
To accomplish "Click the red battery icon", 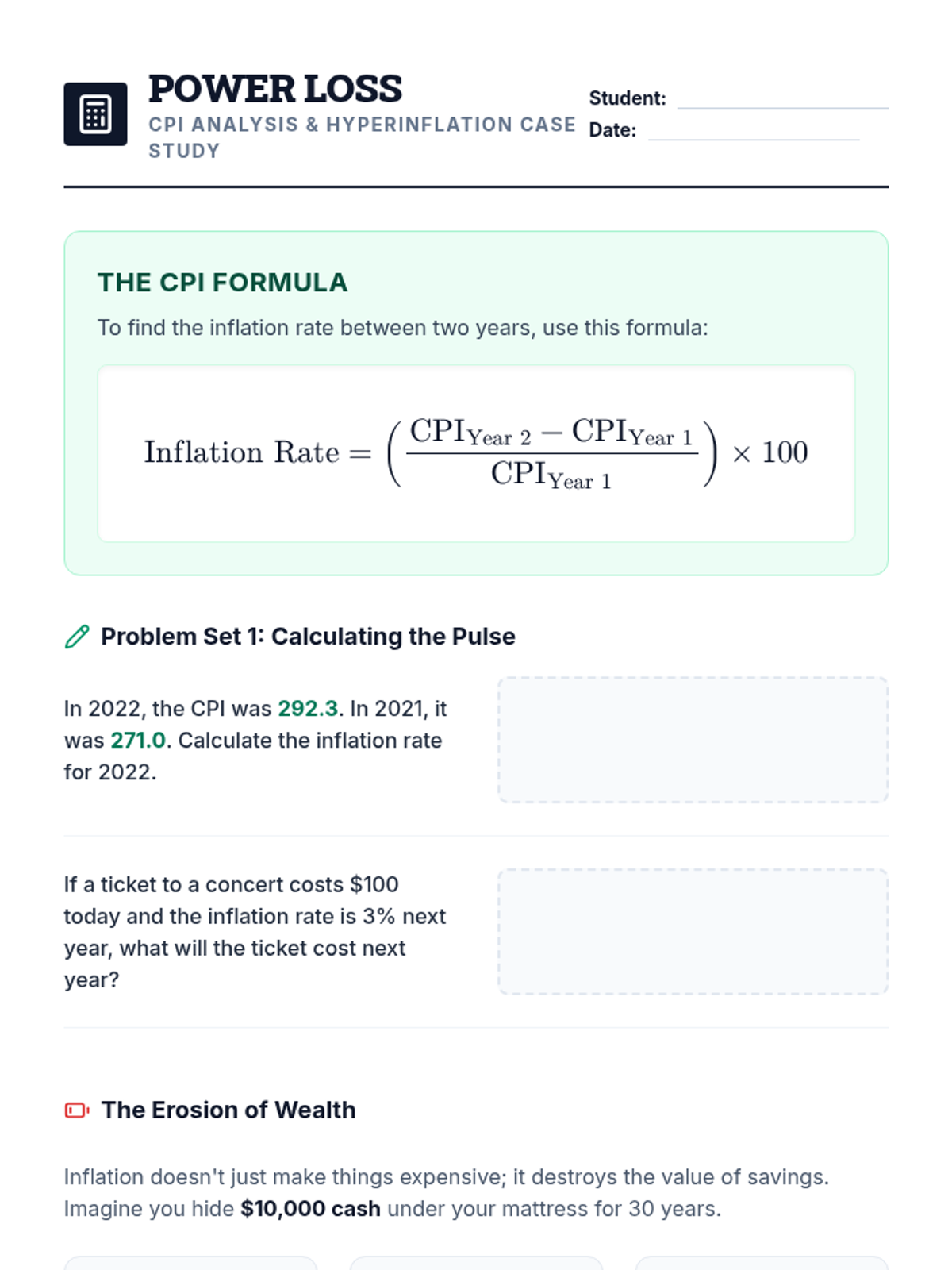I will click(x=77, y=1110).
